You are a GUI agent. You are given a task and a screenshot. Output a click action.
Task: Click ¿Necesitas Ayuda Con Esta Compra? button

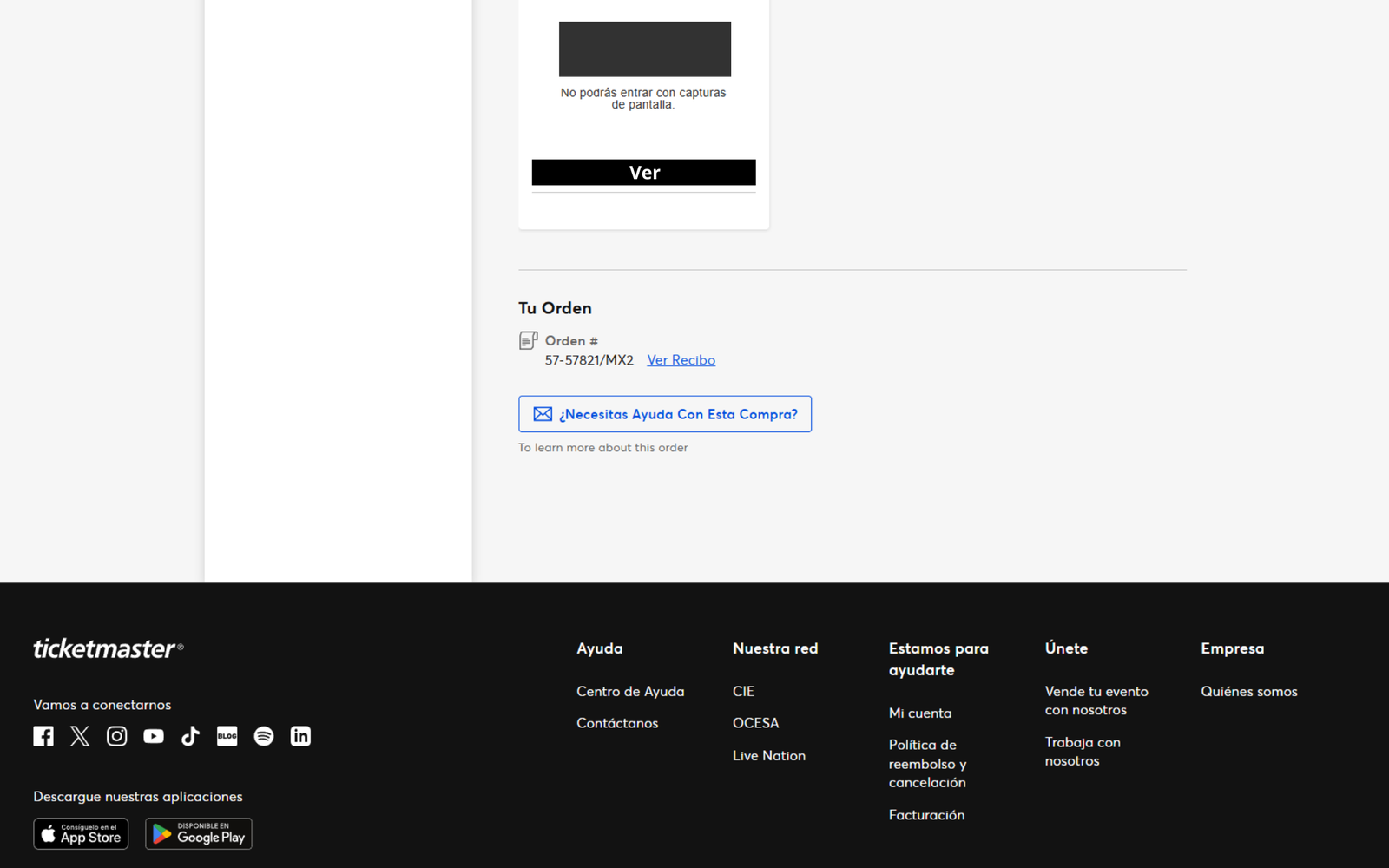(x=665, y=414)
